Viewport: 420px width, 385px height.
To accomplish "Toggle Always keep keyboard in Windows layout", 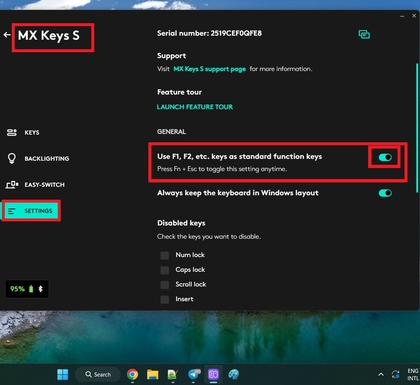I will point(385,193).
